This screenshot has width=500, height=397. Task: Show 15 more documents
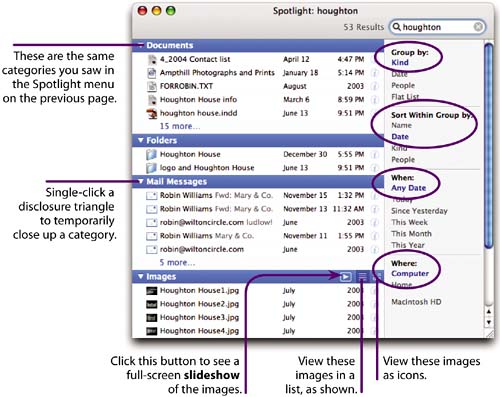pyautogui.click(x=180, y=126)
